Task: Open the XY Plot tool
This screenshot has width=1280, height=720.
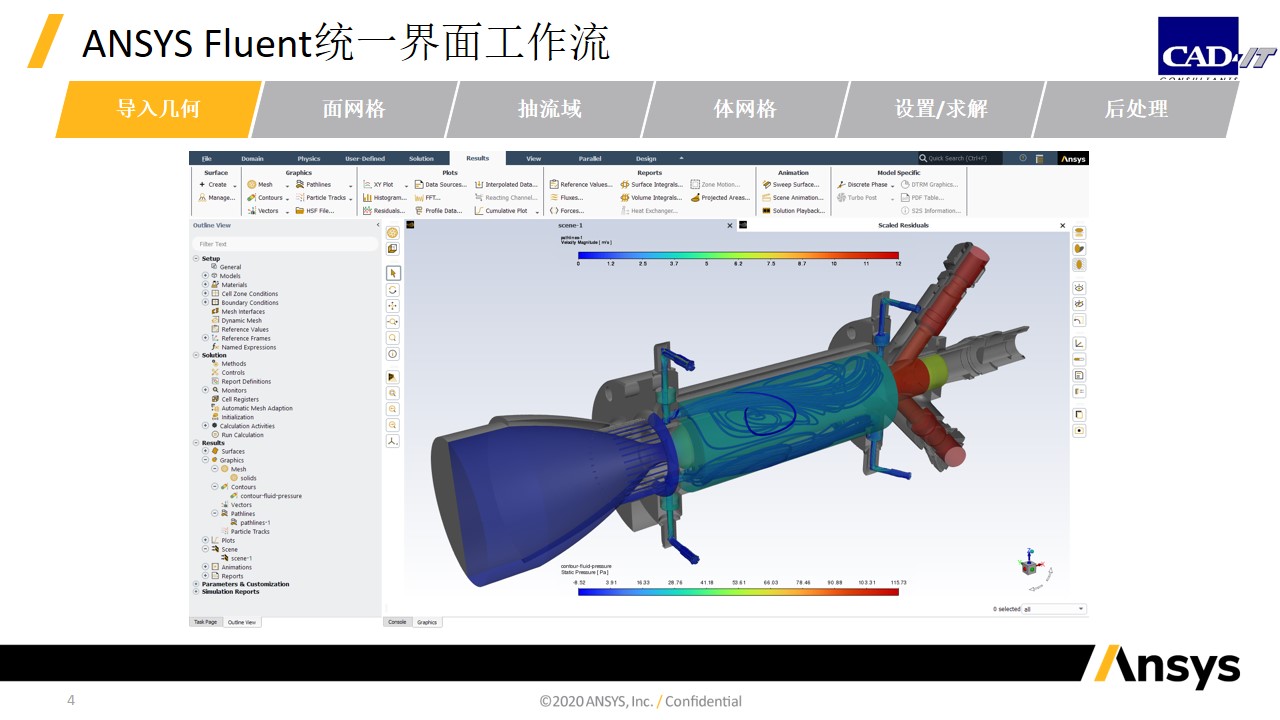Action: 378,185
